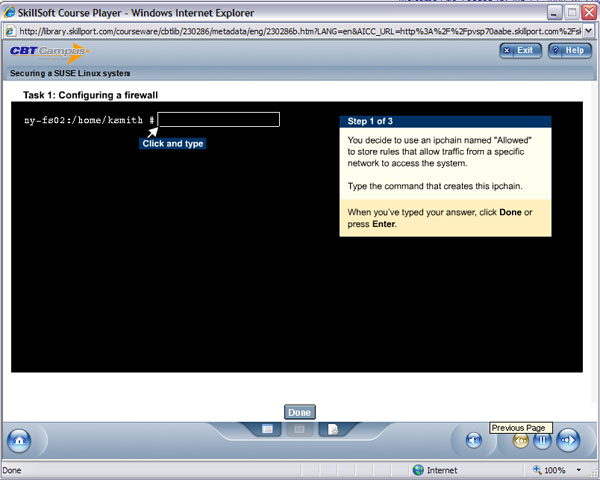Click the Home button in the player bar
The width and height of the screenshot is (600, 480).
[19, 439]
